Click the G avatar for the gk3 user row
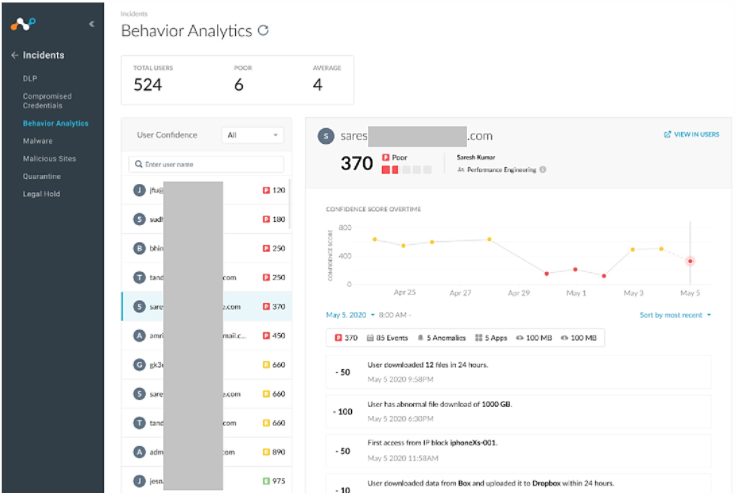 click(139, 365)
